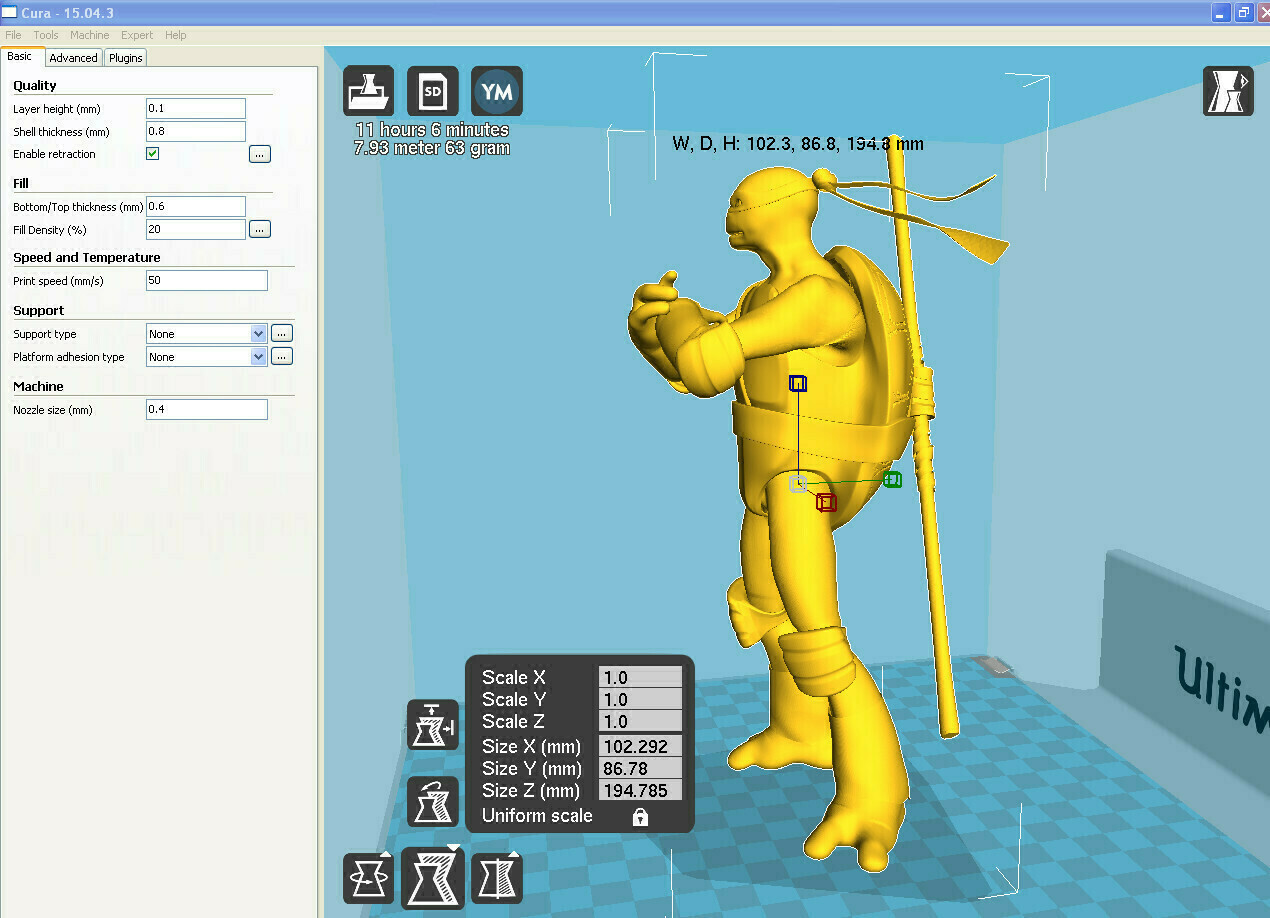Image resolution: width=1270 pixels, height=918 pixels.
Task: Toggle the Uniform scale lock
Action: tap(640, 817)
